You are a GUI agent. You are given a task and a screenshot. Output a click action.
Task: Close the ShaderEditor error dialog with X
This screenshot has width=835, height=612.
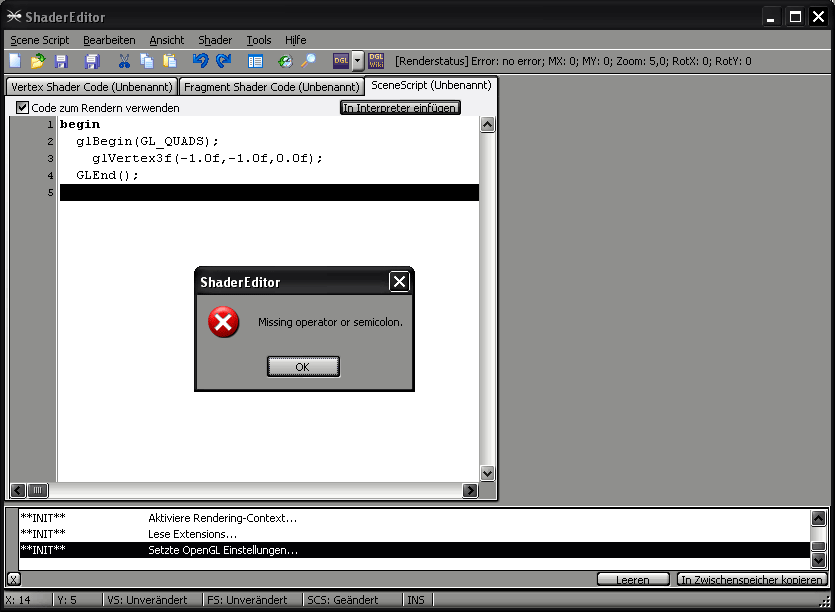coord(399,282)
